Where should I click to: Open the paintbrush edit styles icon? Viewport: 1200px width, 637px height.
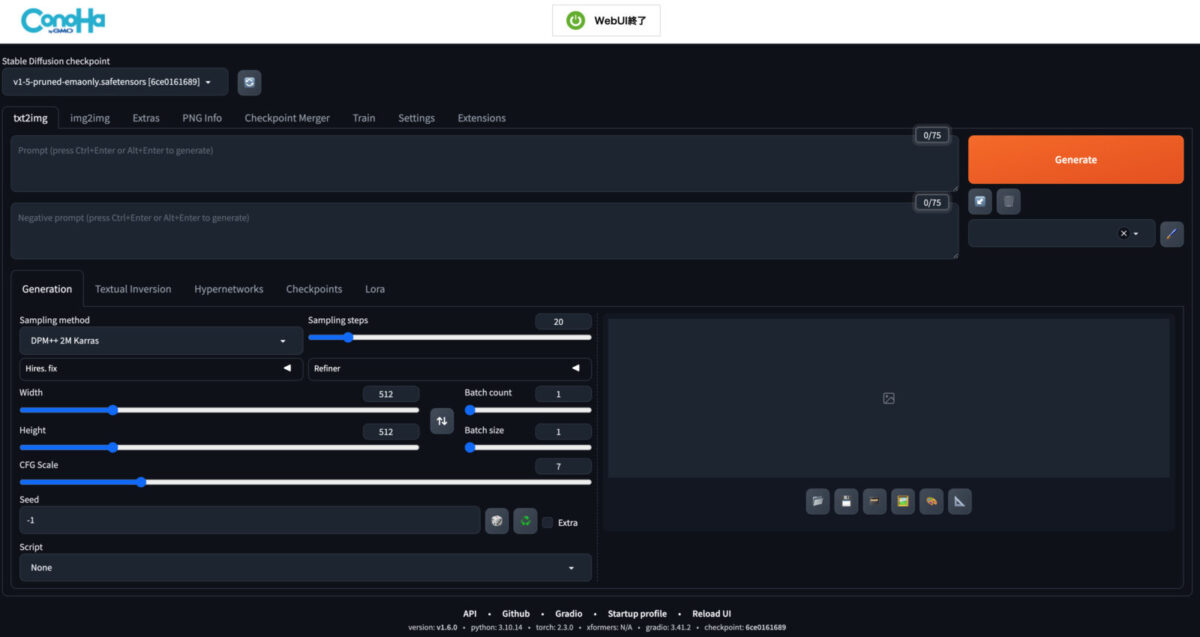(x=1171, y=234)
